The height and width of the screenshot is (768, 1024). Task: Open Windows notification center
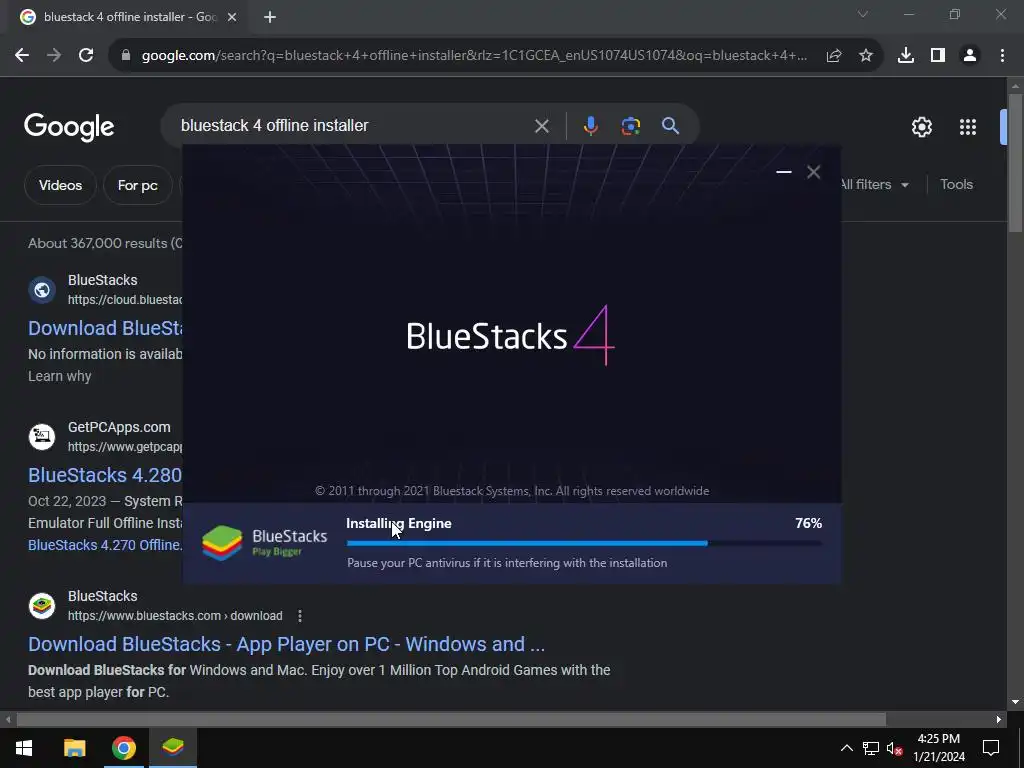[991, 748]
